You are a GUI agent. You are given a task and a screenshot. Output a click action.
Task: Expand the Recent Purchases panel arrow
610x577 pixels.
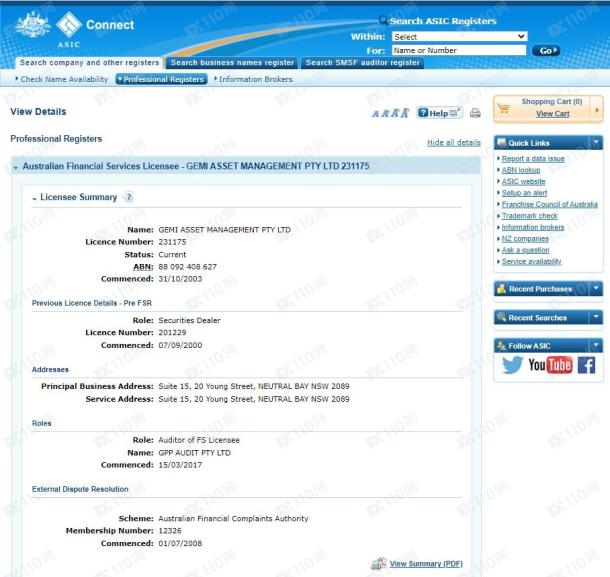(x=596, y=288)
